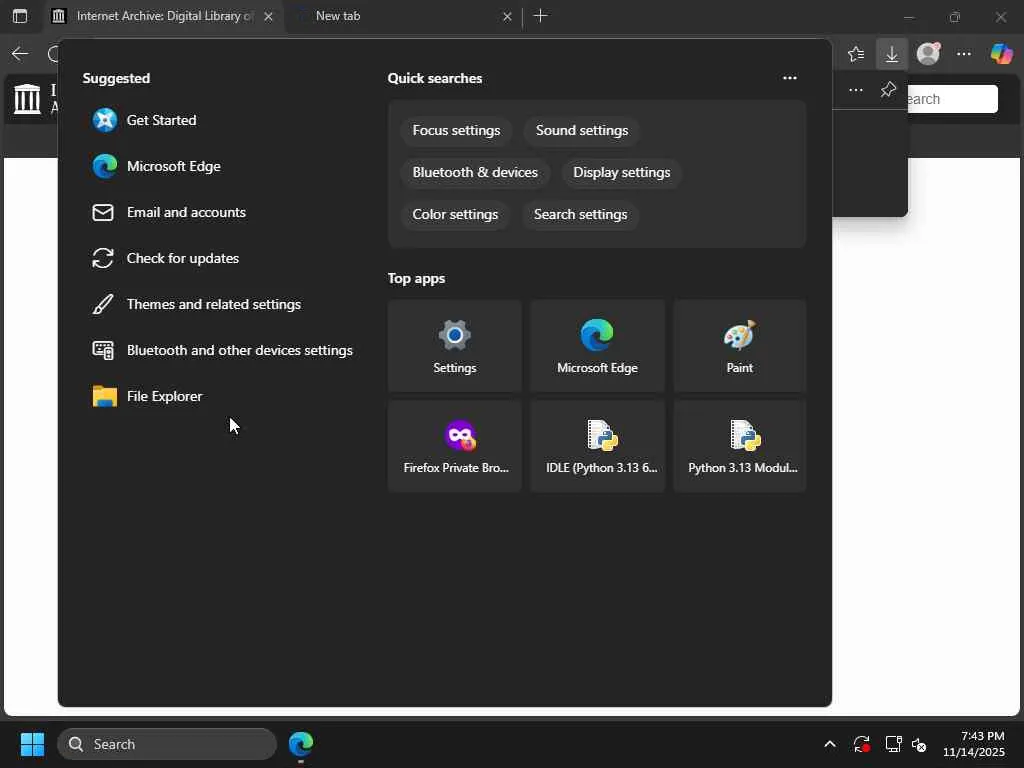This screenshot has height=768, width=1024.
Task: Open Edge tab actions menu
Action: pos(20,16)
